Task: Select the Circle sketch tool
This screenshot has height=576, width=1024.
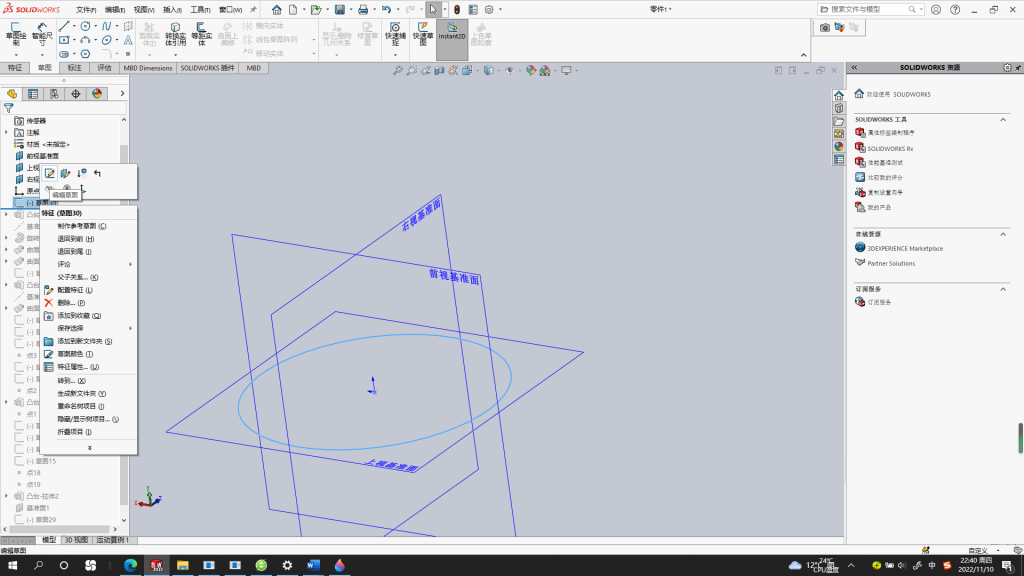Action: click(x=86, y=26)
